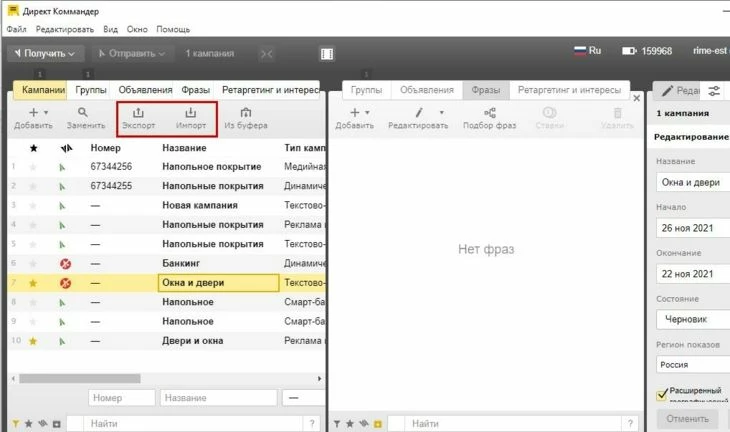Click the filter funnel icon in phrases panel
Viewport: 730px width, 432px height.
point(337,424)
